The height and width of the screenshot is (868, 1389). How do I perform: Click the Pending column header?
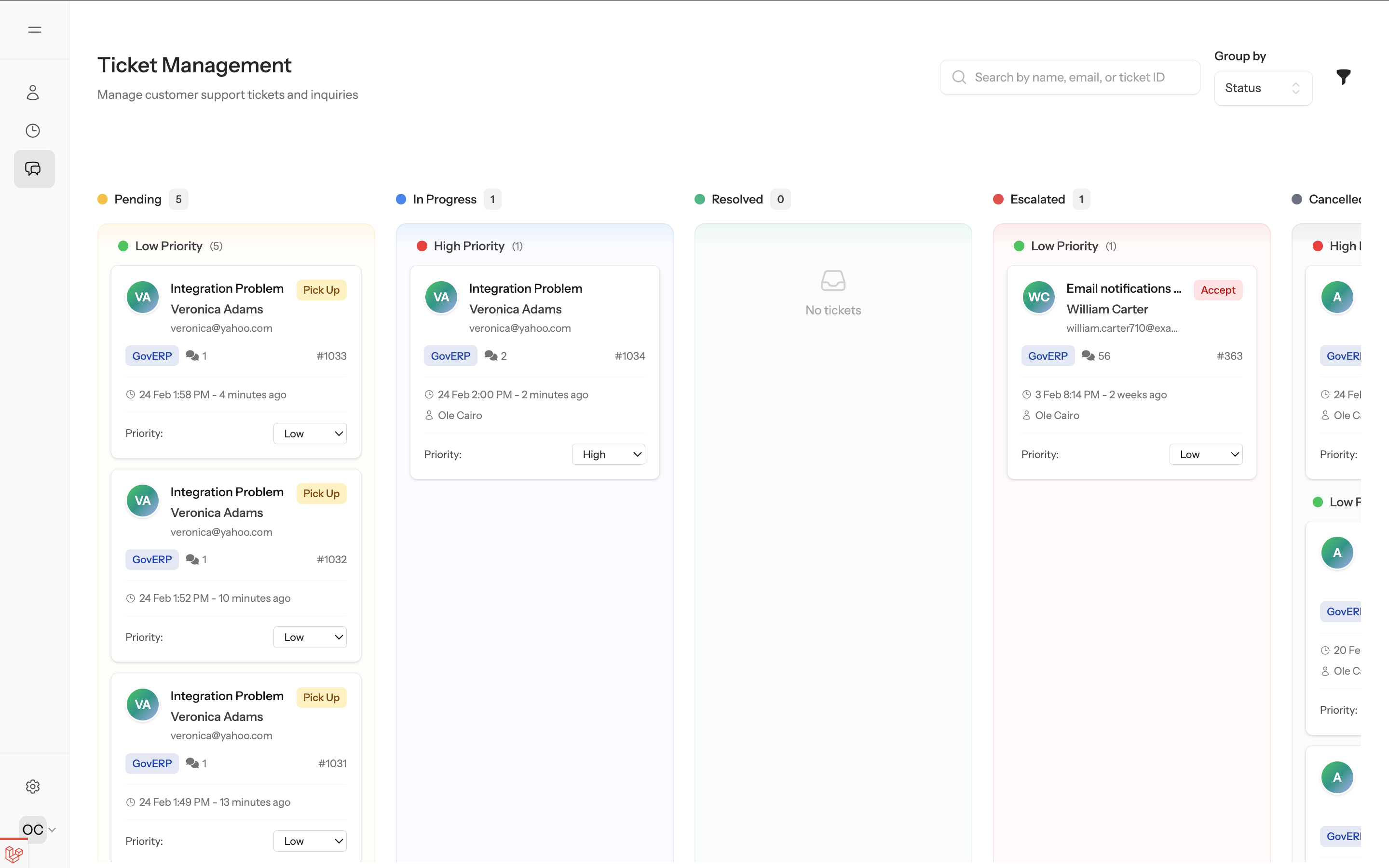138,199
